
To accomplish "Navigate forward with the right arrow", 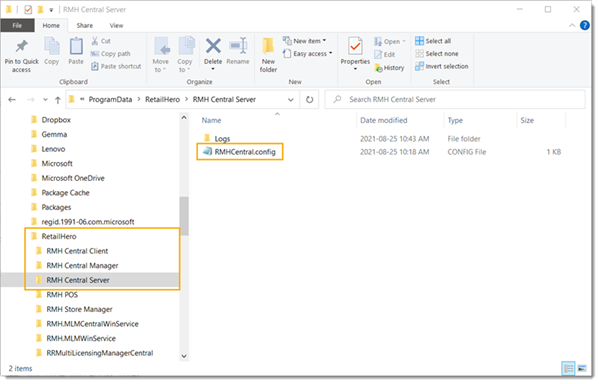I will 31,100.
